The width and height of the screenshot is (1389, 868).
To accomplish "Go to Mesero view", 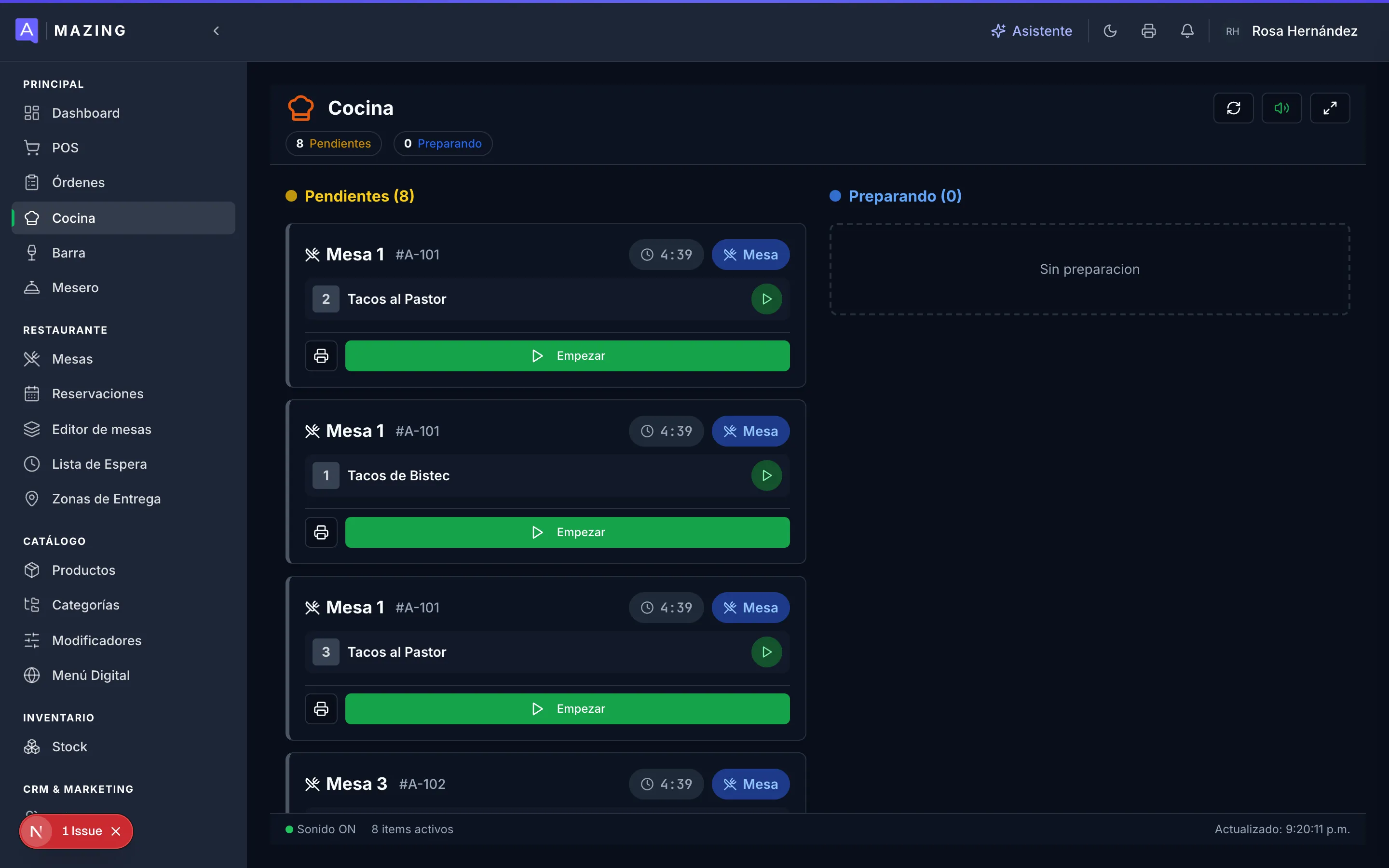I will (x=123, y=287).
